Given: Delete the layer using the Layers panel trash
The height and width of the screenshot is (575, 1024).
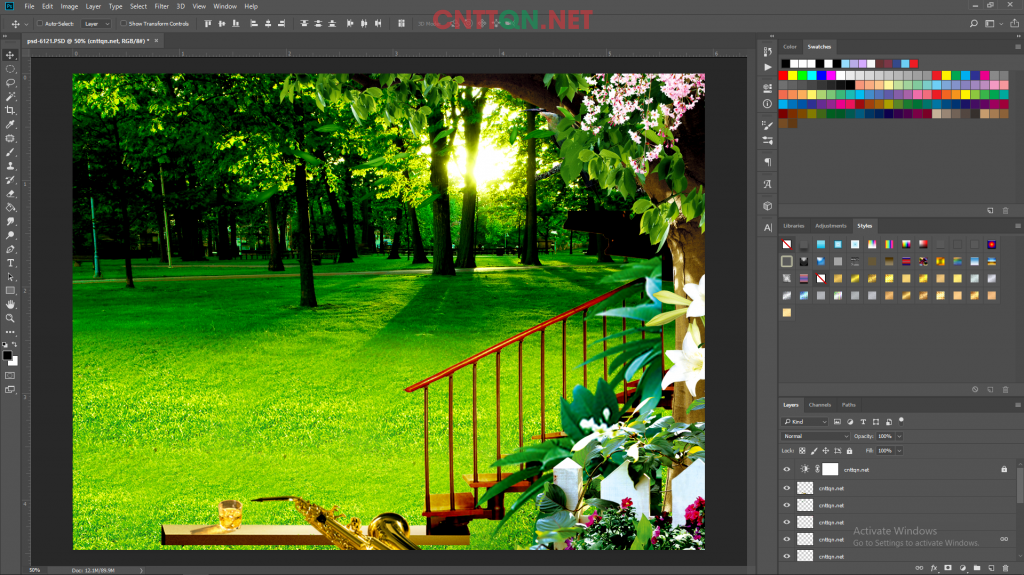Looking at the screenshot, I should [1006, 568].
